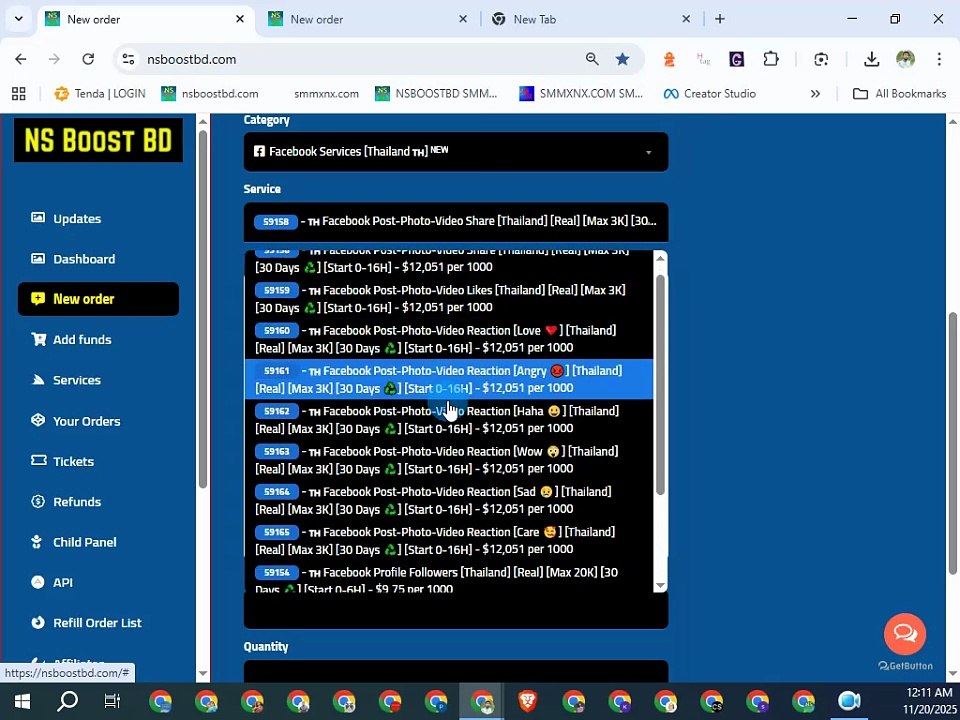This screenshot has width=960, height=720.
Task: Open the GetButton chat widget
Action: coord(905,634)
